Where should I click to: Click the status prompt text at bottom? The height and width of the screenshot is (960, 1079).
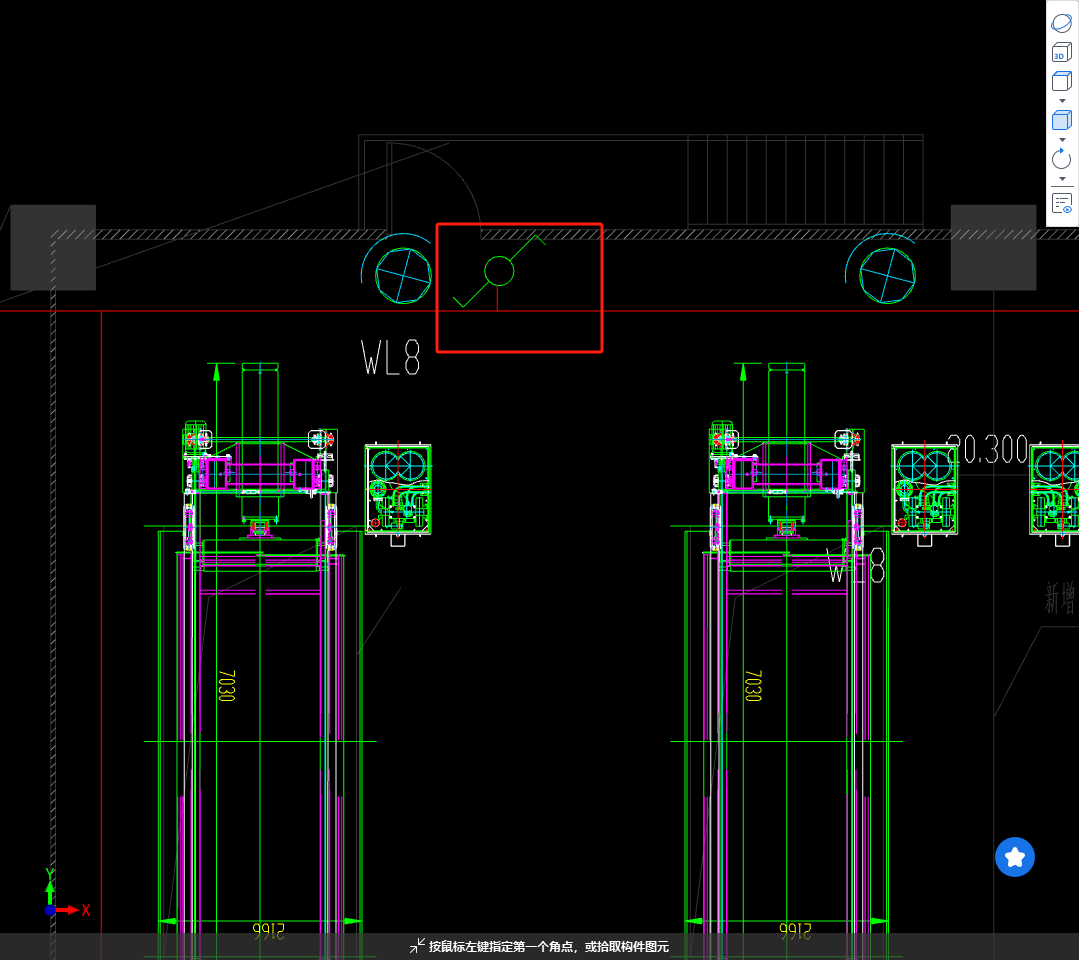[548, 946]
